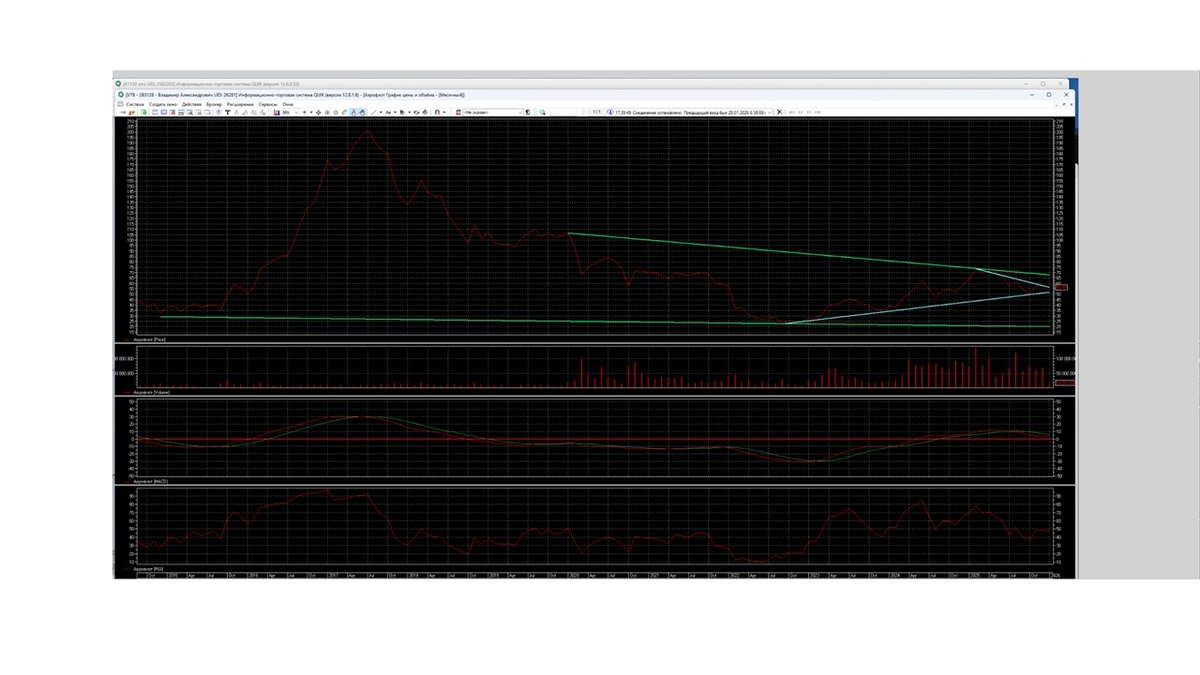
Task: Click the red volume value marker on axis
Action: (x=1066, y=382)
